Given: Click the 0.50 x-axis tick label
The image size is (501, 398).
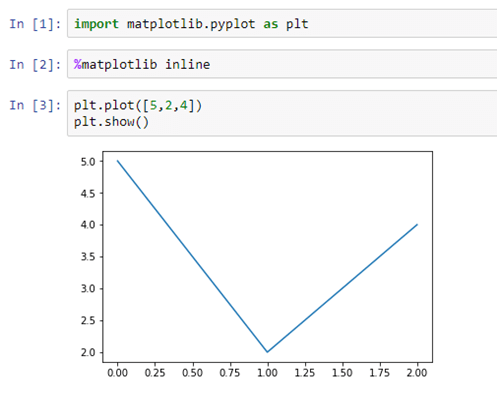Looking at the screenshot, I should 192,372.
